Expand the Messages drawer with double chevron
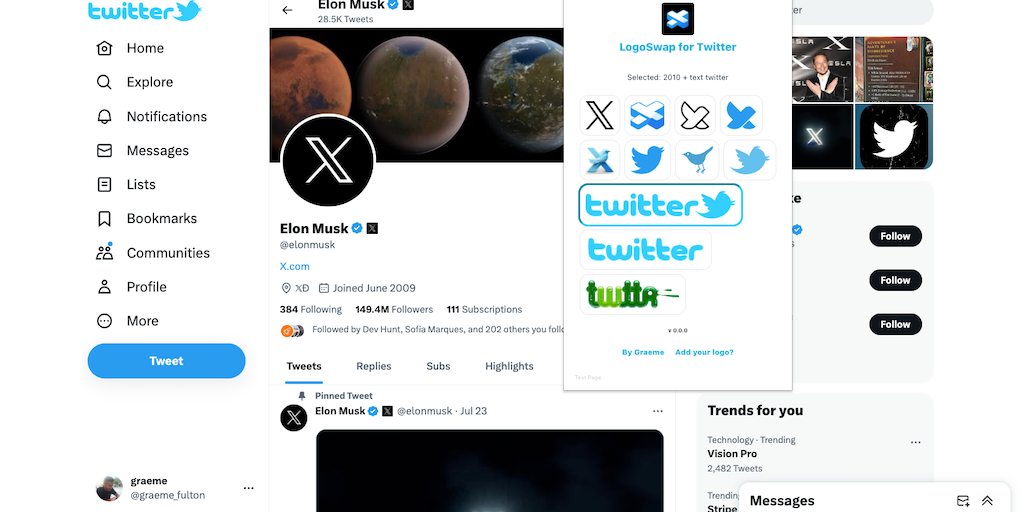The width and height of the screenshot is (1024, 512). [987, 500]
